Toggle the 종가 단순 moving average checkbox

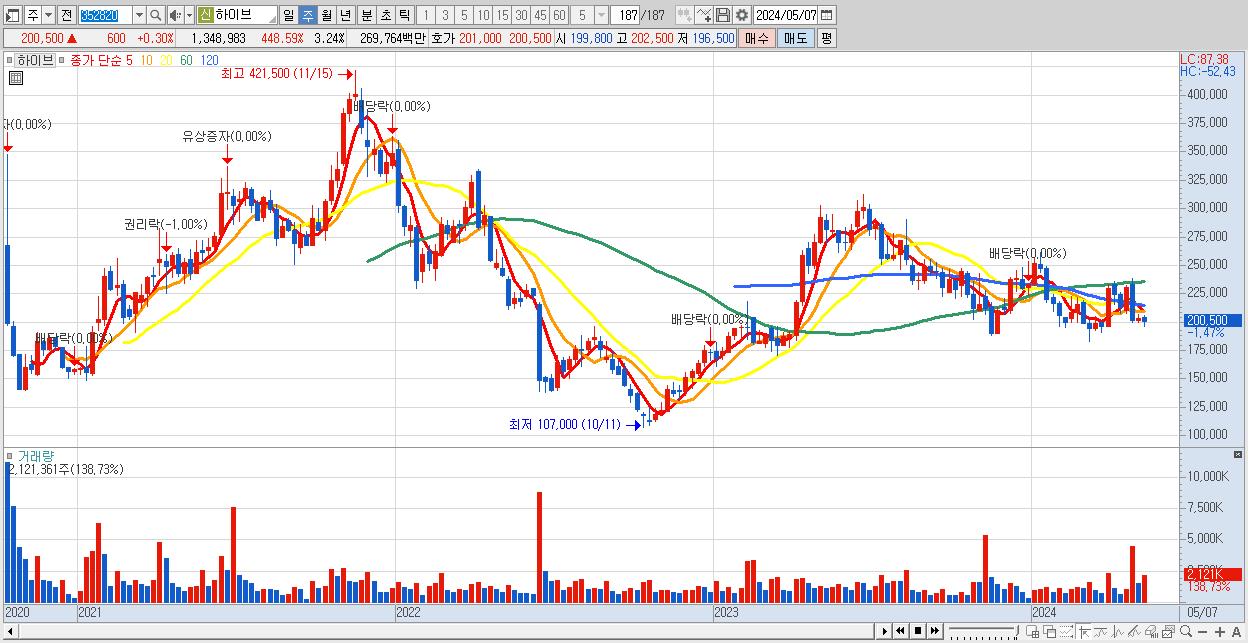pos(62,60)
